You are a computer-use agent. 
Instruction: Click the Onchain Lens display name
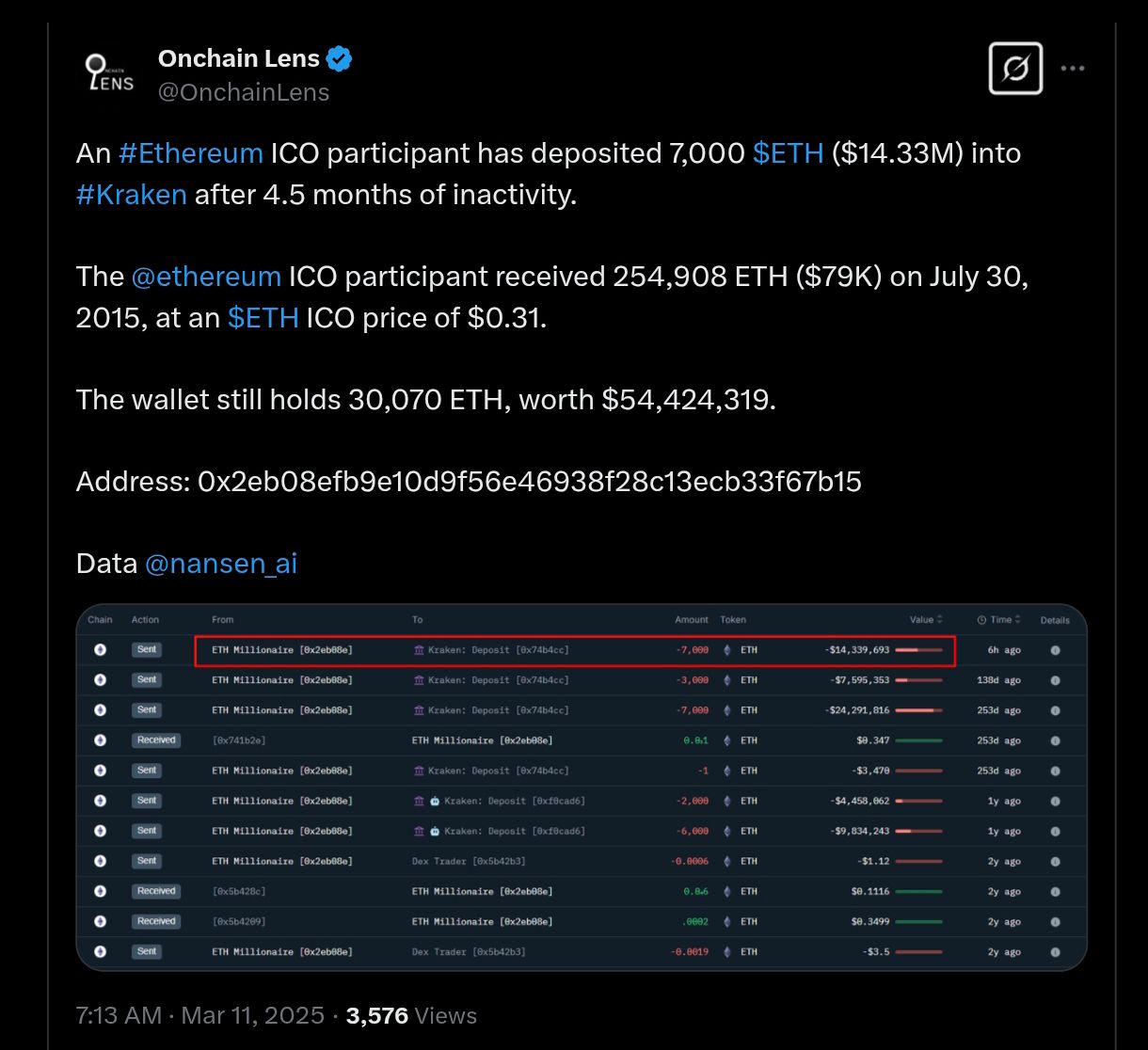pyautogui.click(x=239, y=58)
